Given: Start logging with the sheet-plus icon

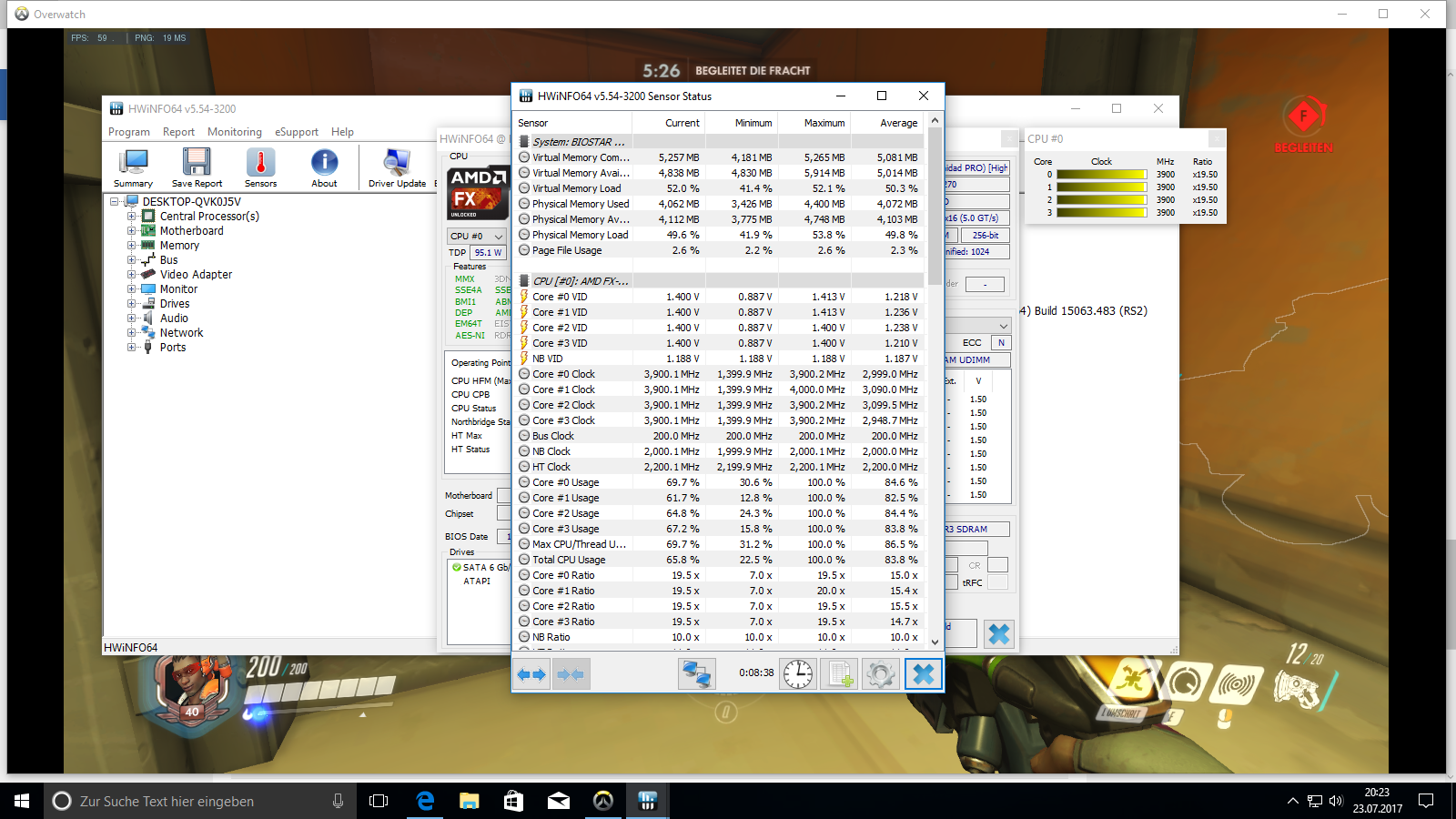Looking at the screenshot, I should (x=839, y=674).
